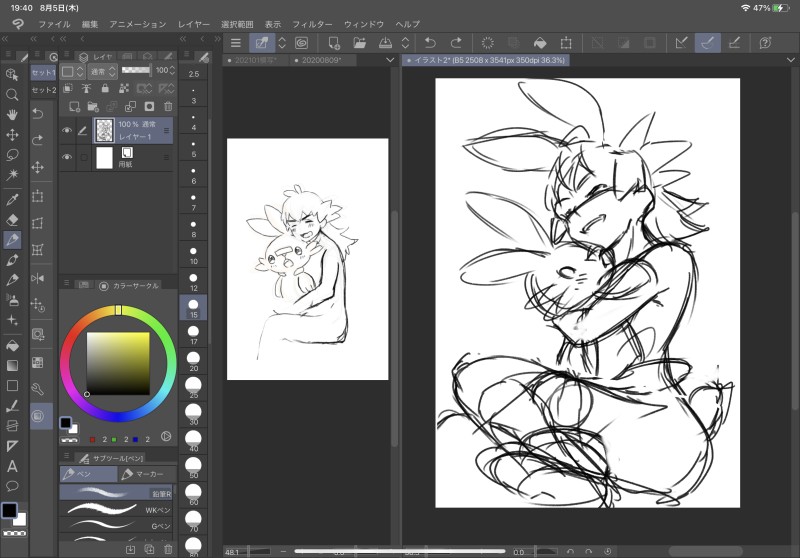This screenshot has height=558, width=800.
Task: Select the Balloon speech bubble tool
Action: click(12, 486)
